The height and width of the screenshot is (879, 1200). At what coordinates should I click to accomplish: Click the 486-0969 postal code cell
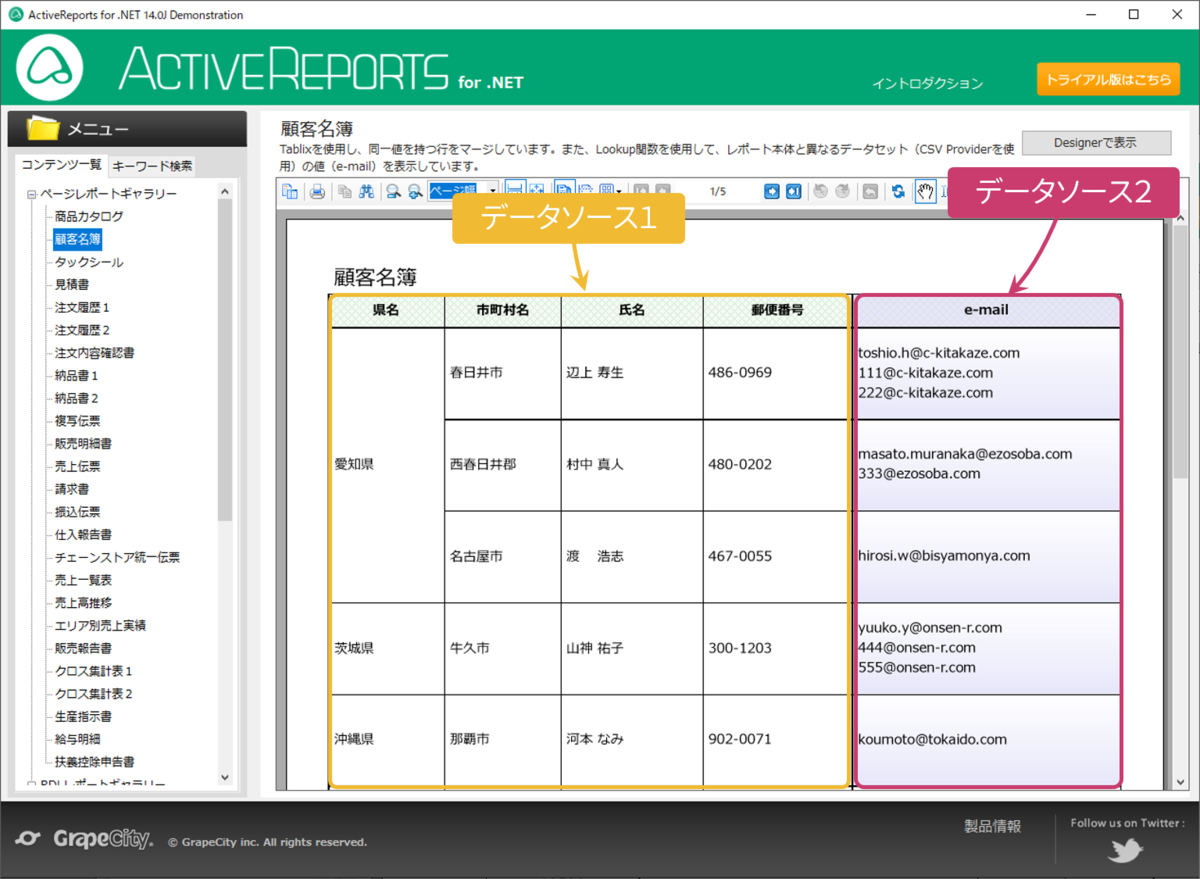[x=775, y=373]
